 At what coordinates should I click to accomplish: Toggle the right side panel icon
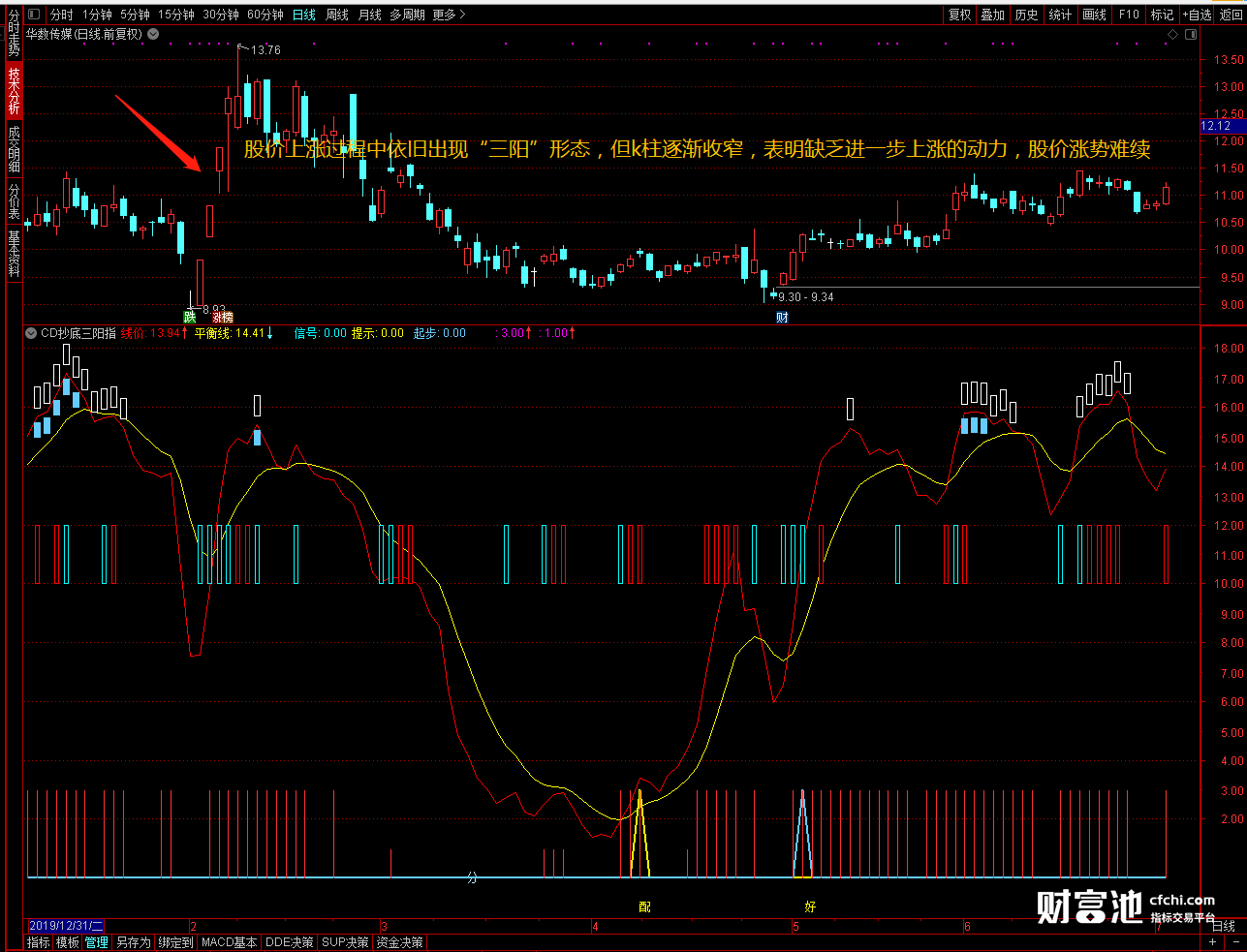pos(1191,34)
